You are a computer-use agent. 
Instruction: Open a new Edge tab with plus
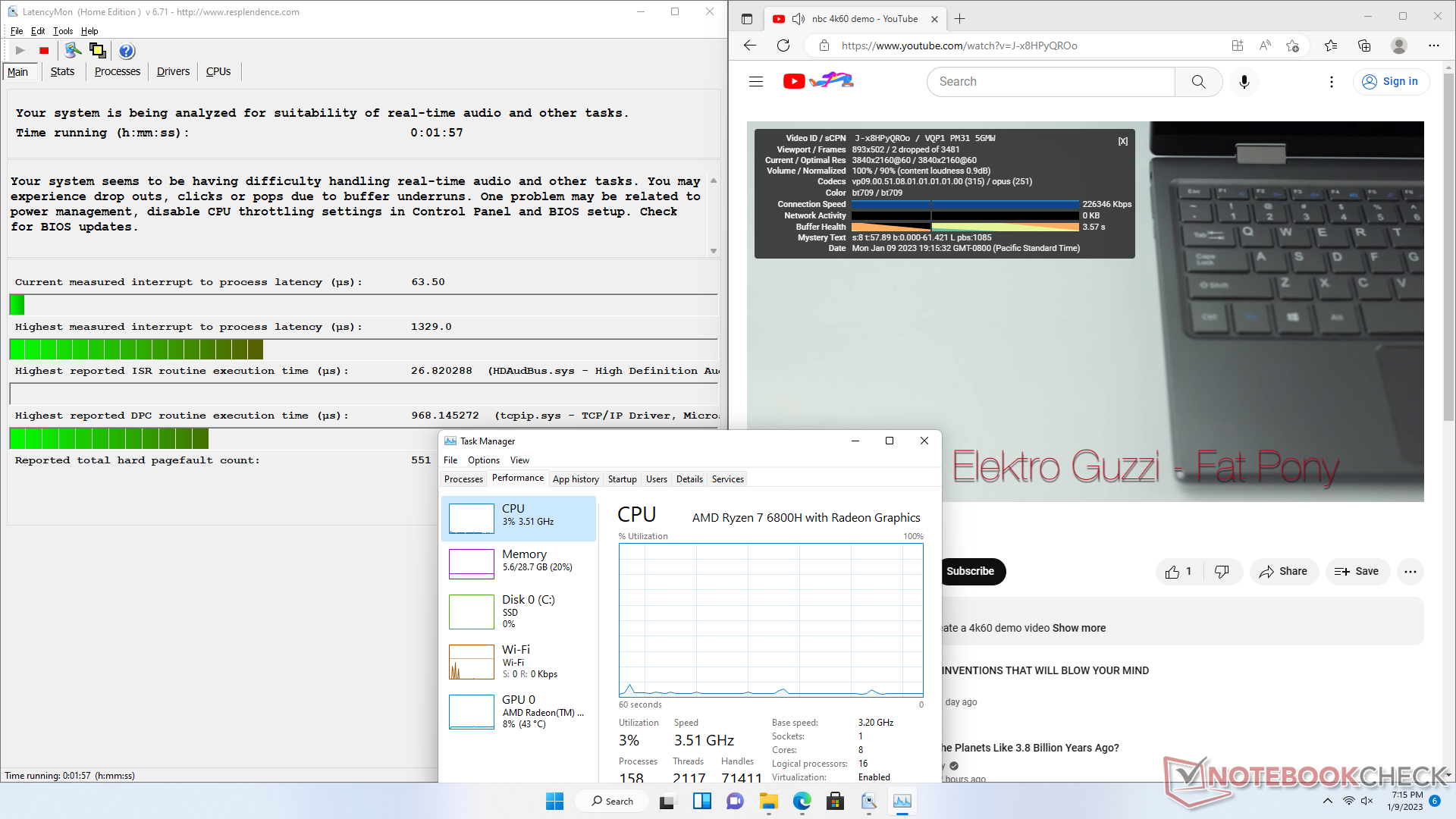960,19
